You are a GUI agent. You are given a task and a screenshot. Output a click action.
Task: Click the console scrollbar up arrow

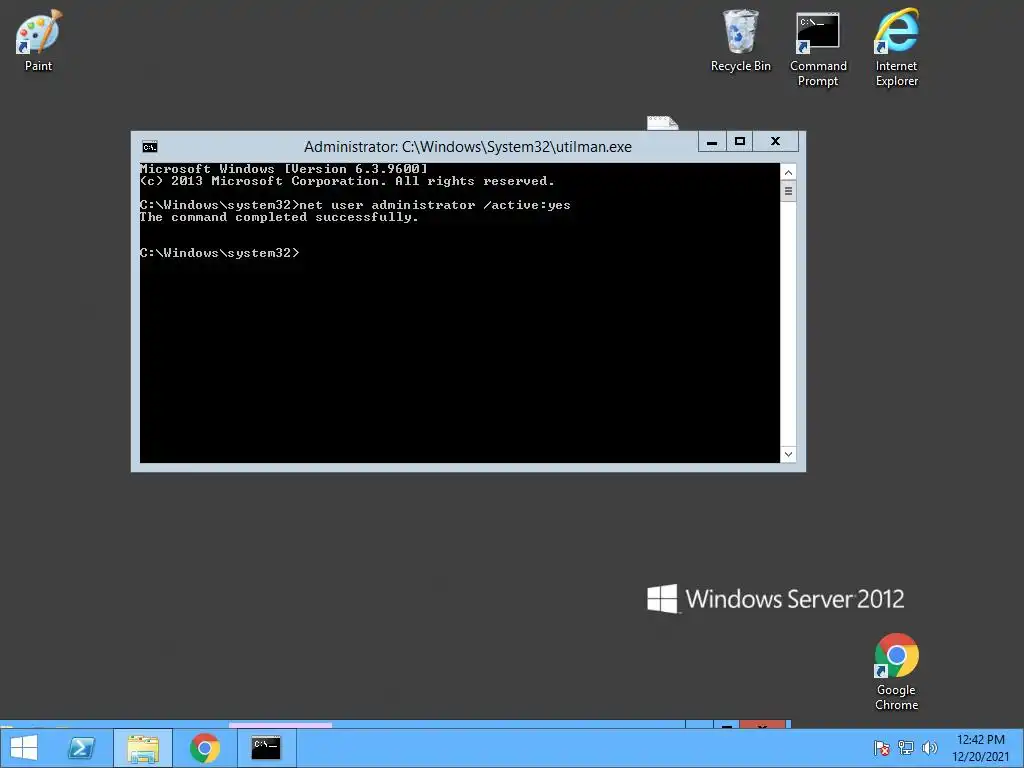click(788, 172)
